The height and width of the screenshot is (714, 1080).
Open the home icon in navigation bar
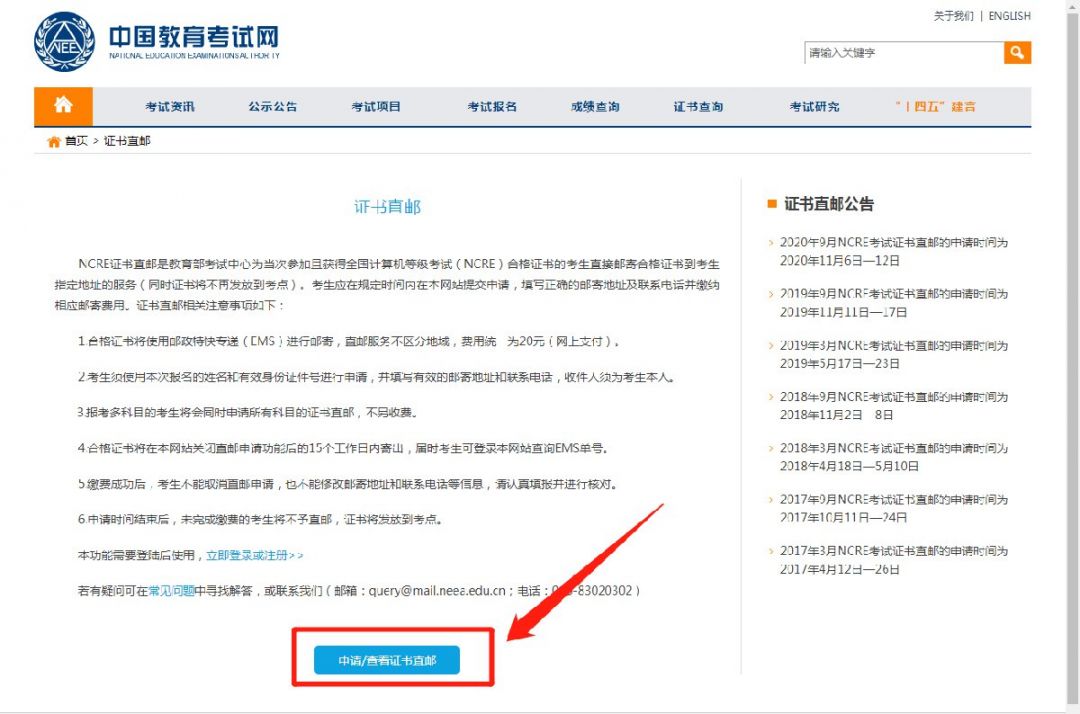(x=63, y=105)
